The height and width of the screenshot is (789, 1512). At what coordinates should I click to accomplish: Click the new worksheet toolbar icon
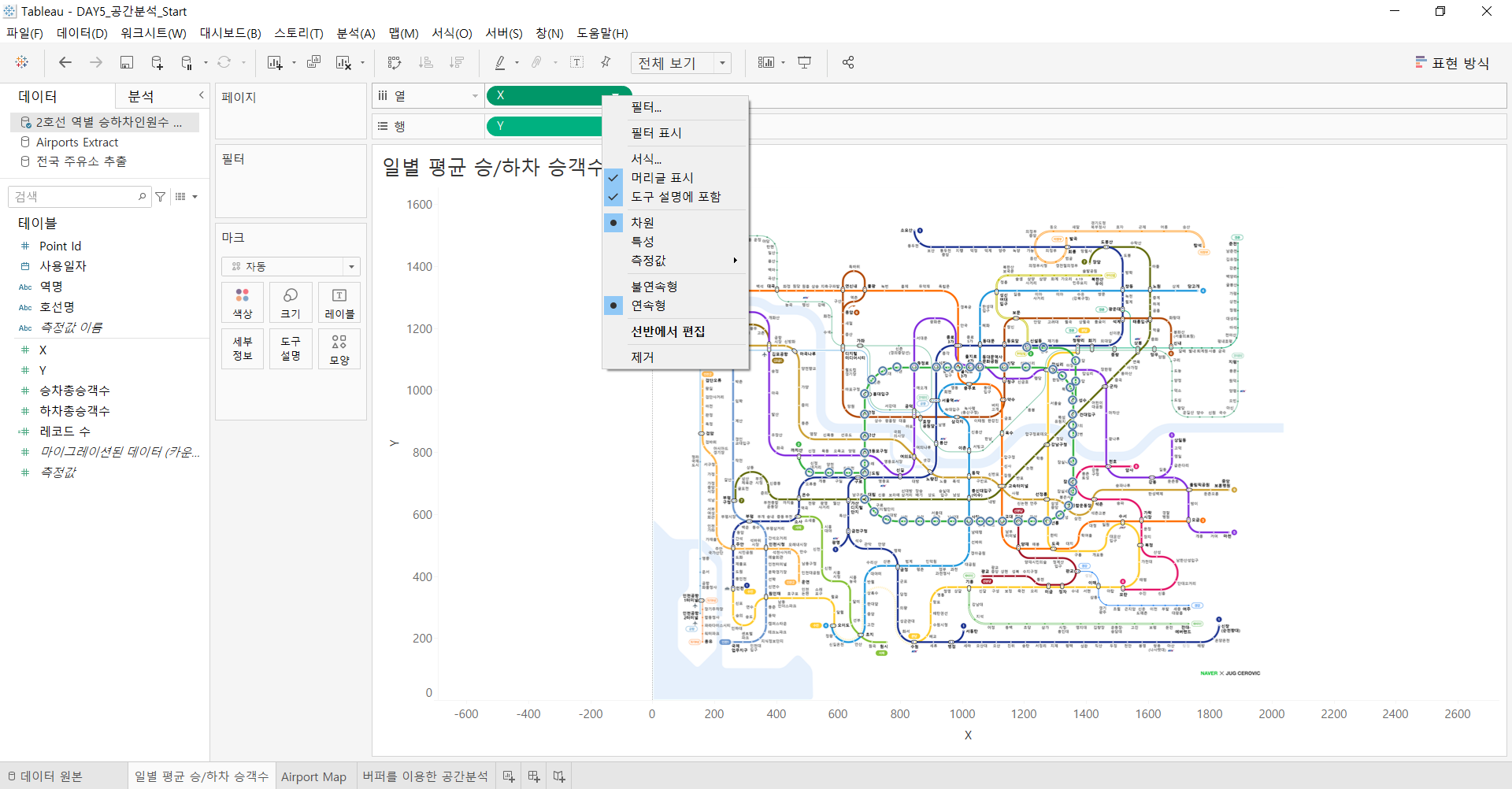[x=274, y=62]
